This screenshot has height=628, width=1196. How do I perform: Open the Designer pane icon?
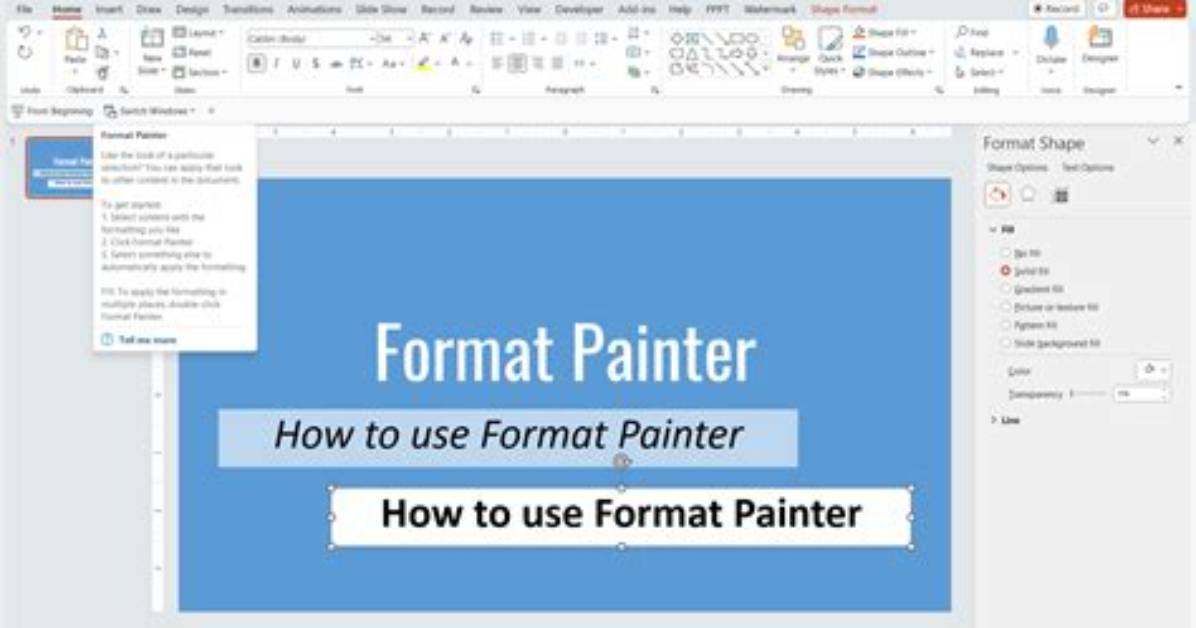[1100, 38]
